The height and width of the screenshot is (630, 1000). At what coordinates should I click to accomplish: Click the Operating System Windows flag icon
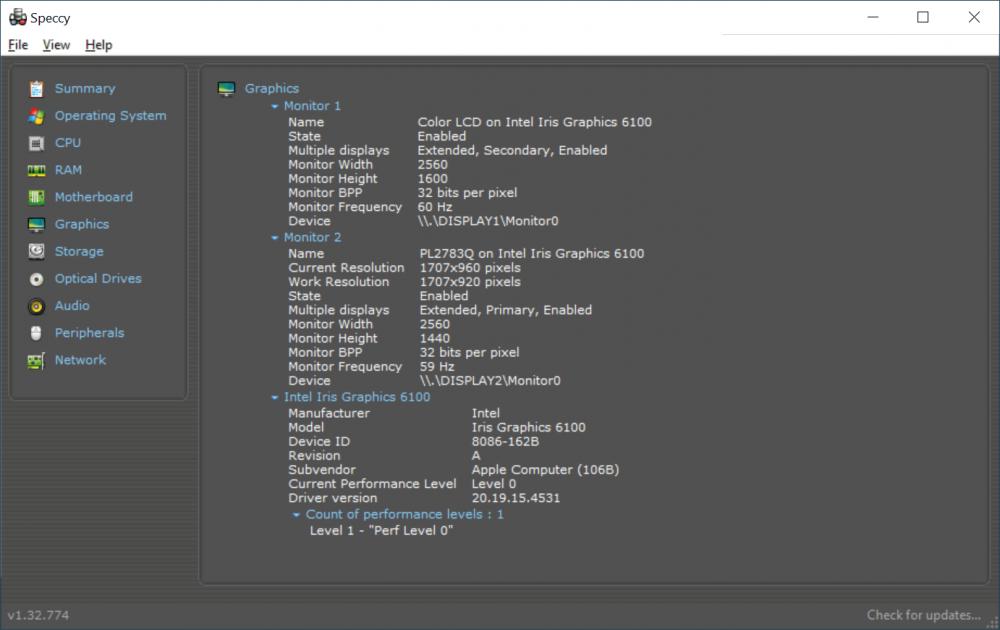pyautogui.click(x=36, y=116)
